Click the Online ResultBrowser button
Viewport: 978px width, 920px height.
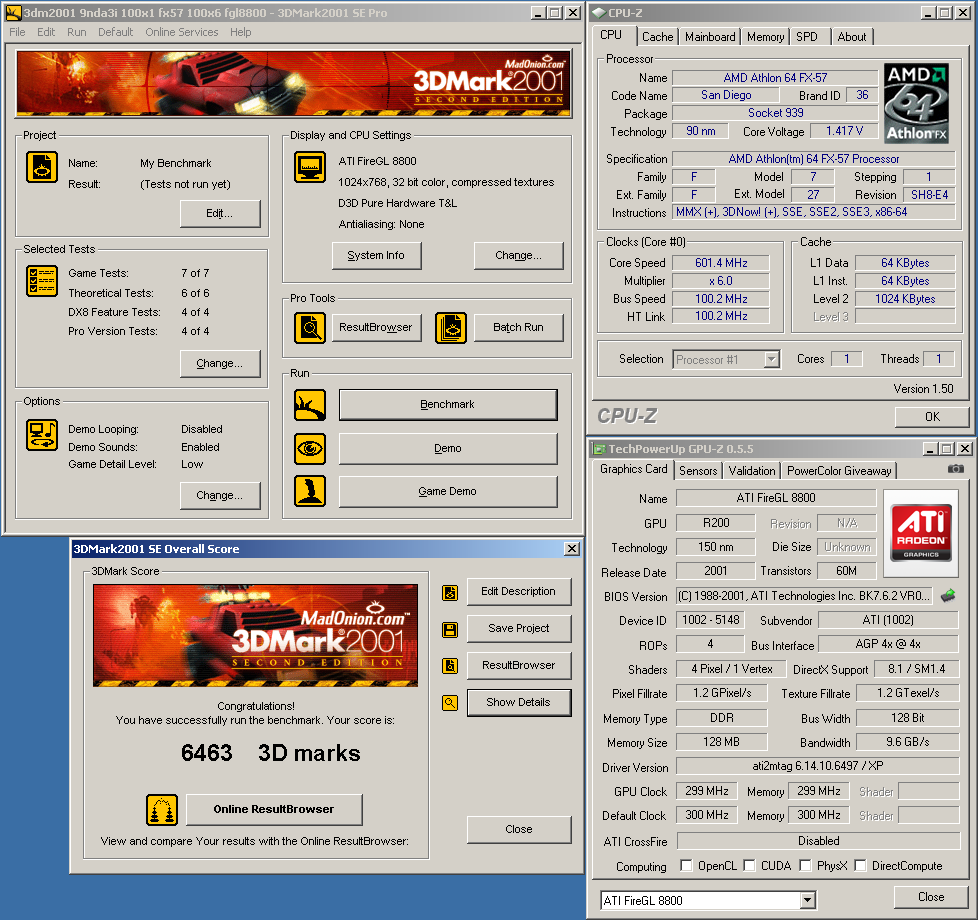click(273, 809)
